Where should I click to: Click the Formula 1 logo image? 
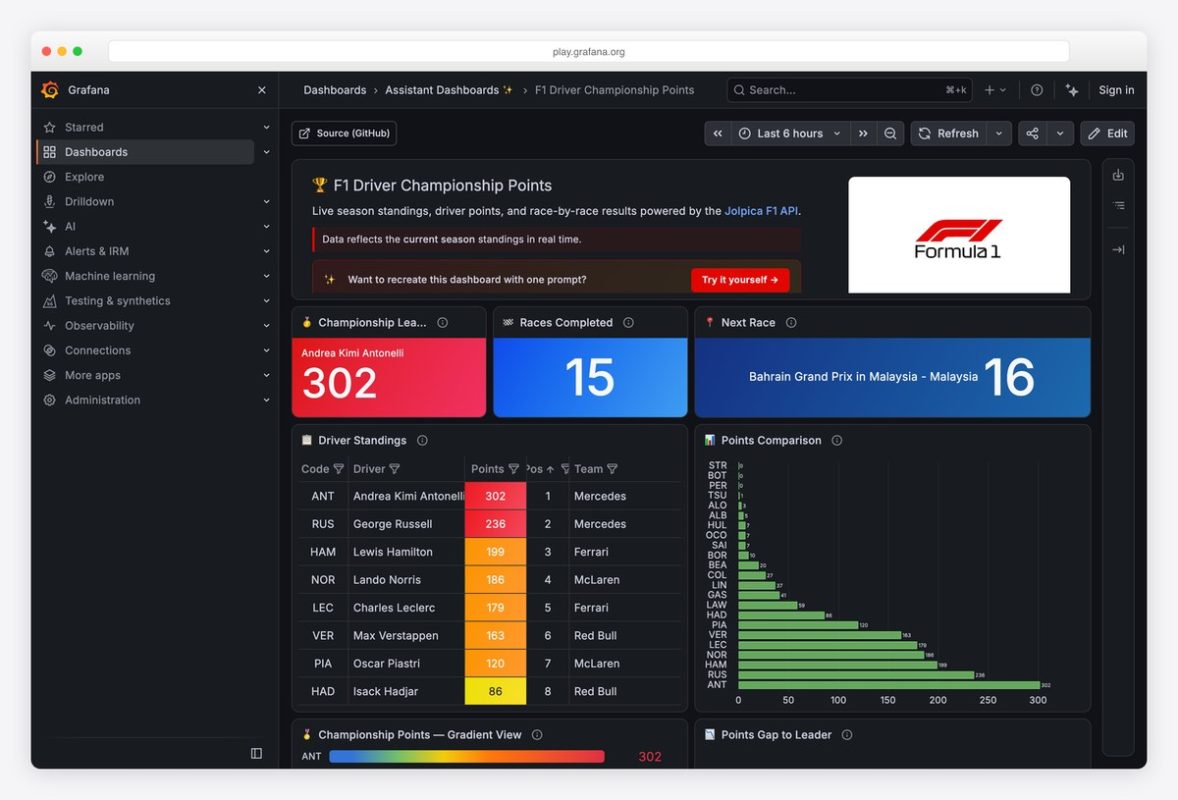[959, 234]
